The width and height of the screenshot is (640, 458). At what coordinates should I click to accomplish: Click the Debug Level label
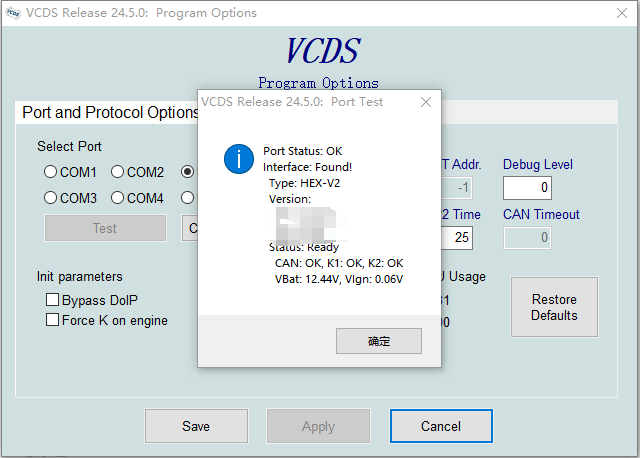click(x=538, y=165)
